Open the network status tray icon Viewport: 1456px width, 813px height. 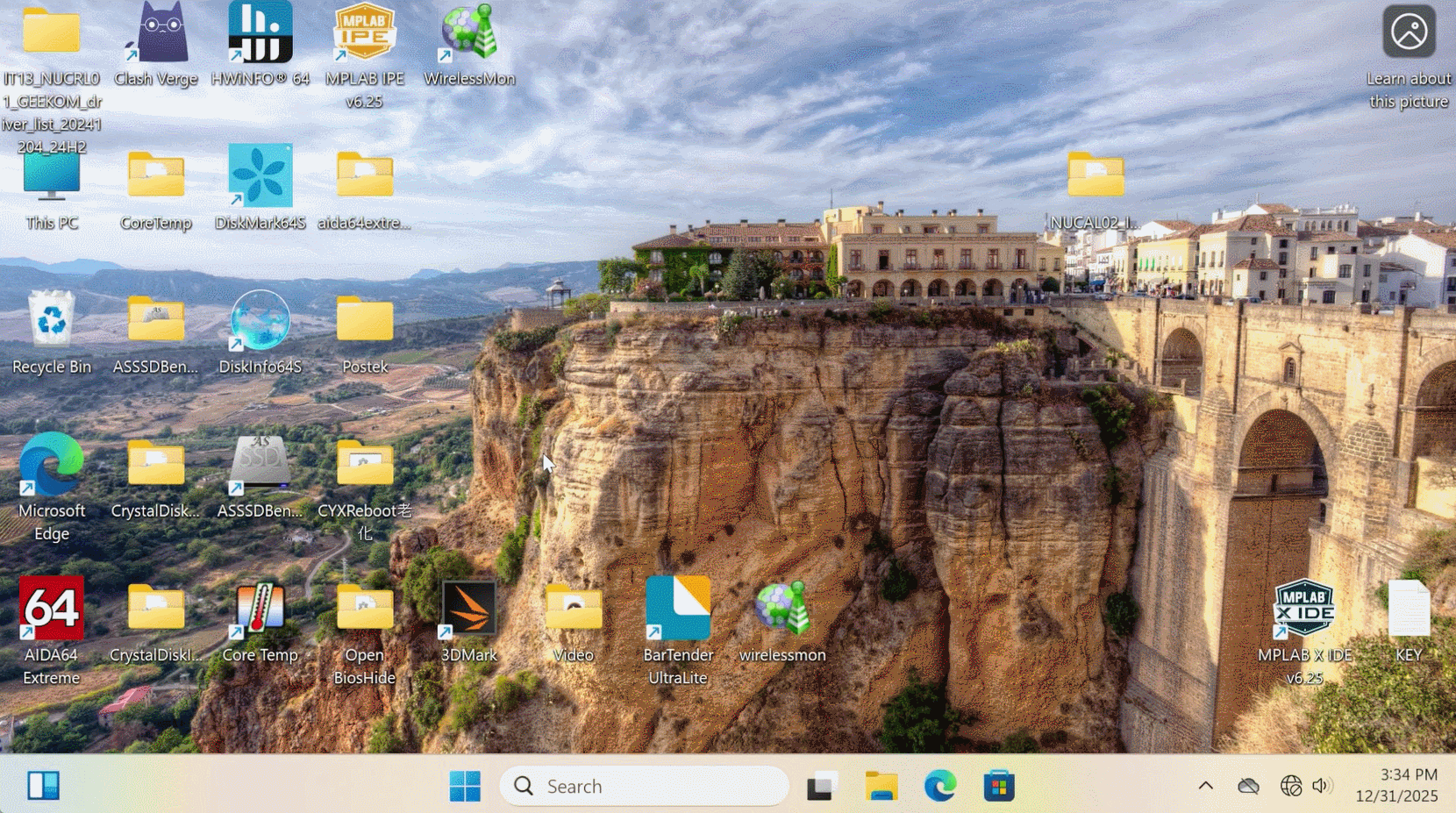click(1290, 787)
